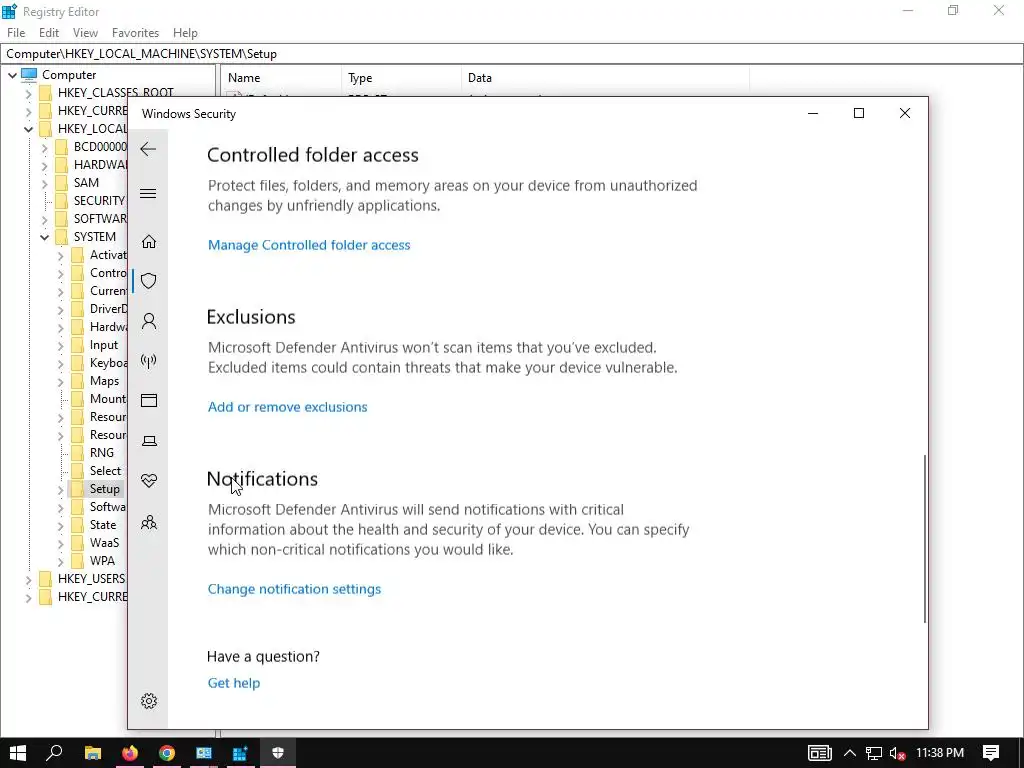Screen dimensions: 1024x768
Task: Open the Account protection person icon
Action: point(149,321)
